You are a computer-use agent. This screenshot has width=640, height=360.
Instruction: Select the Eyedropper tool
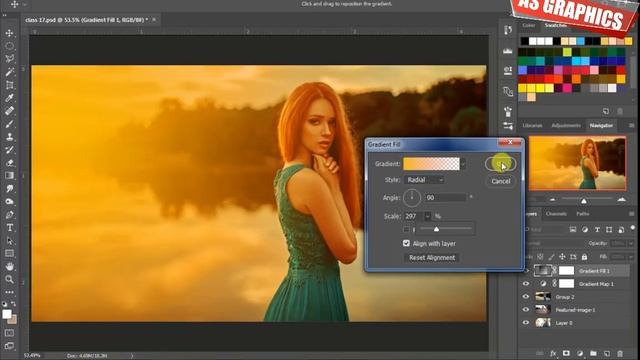pos(9,98)
